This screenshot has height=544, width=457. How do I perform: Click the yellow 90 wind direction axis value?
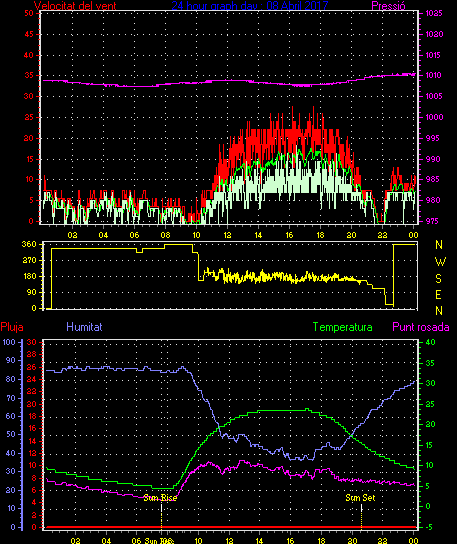32,292
